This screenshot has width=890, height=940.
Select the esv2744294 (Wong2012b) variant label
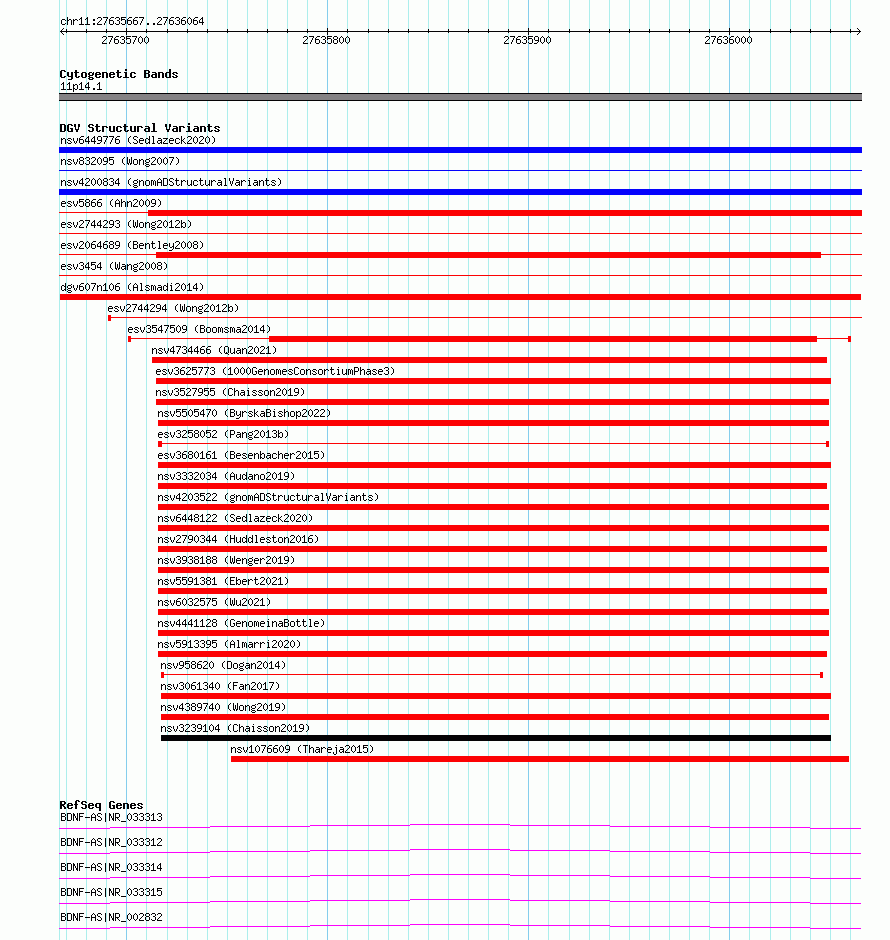point(173,308)
